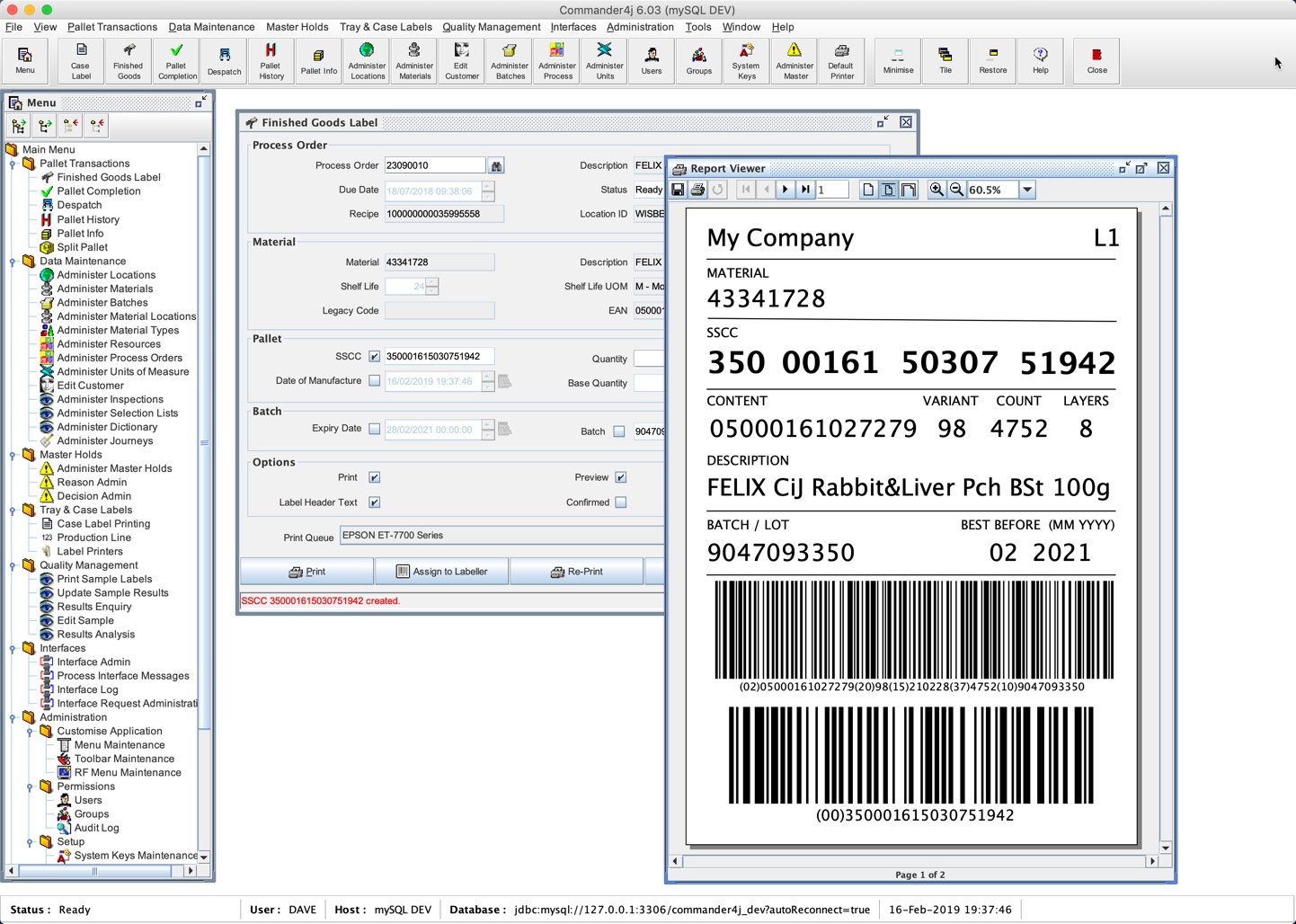The height and width of the screenshot is (924, 1296).
Task: Click the Assign to Labeller button
Action: pos(441,572)
